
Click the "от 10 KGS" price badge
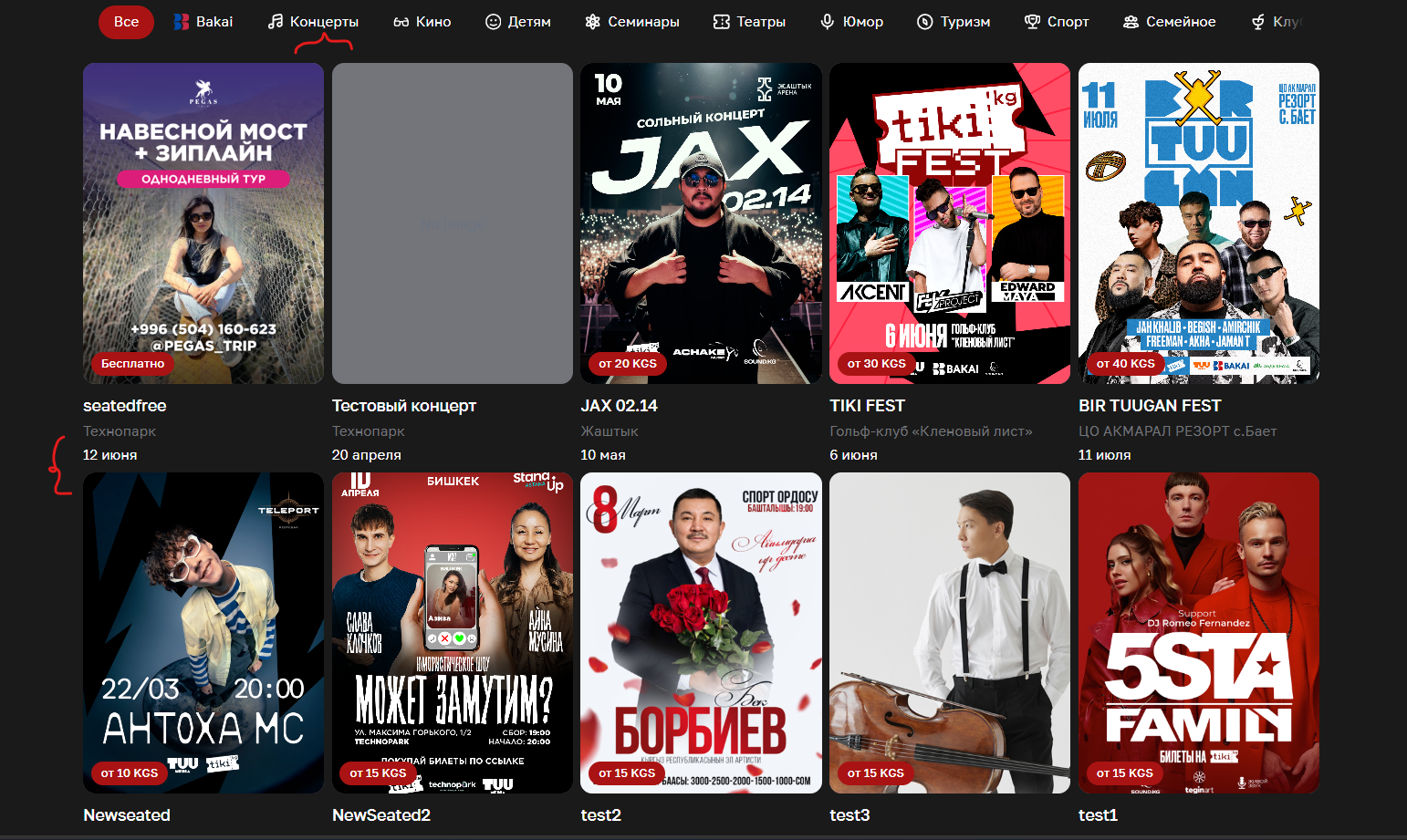point(130,773)
